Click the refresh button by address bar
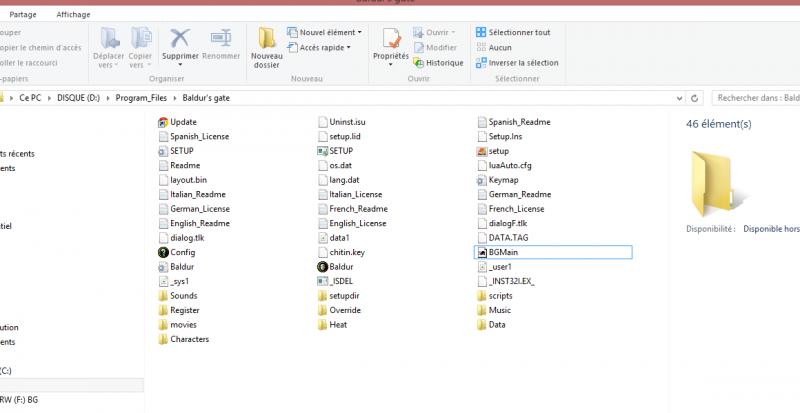 694,98
